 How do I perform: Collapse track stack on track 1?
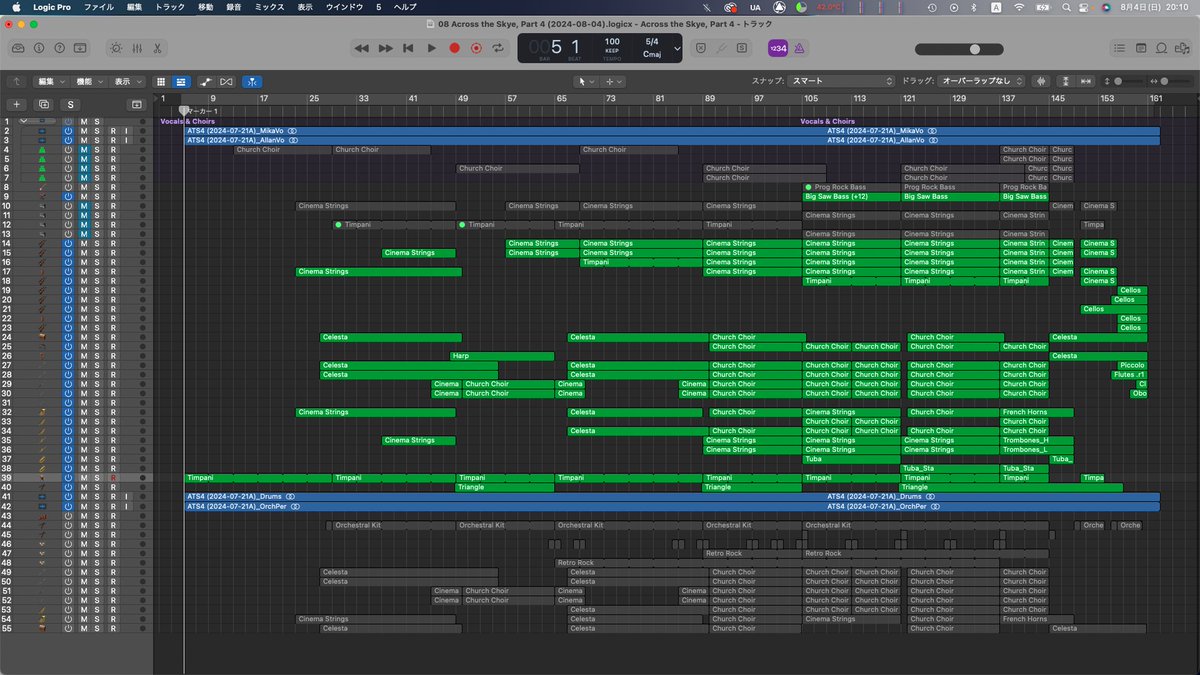pyautogui.click(x=23, y=121)
